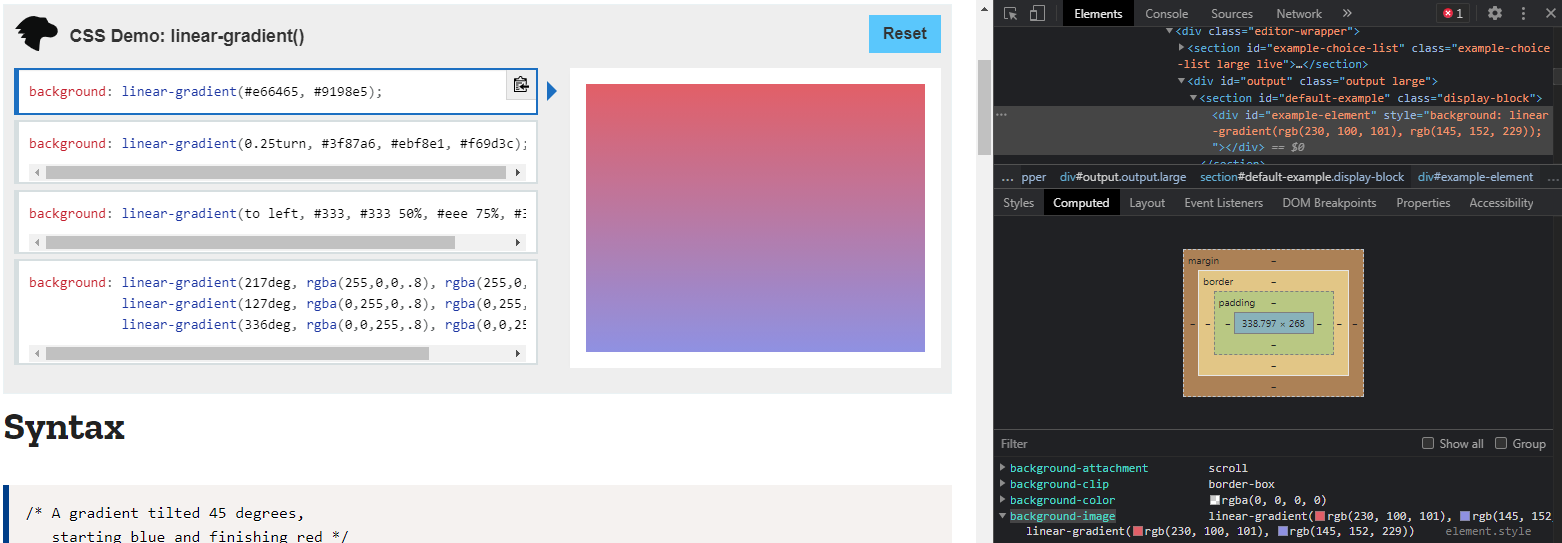
Task: Click the page's vertical scrollbar thumb
Action: 984,107
